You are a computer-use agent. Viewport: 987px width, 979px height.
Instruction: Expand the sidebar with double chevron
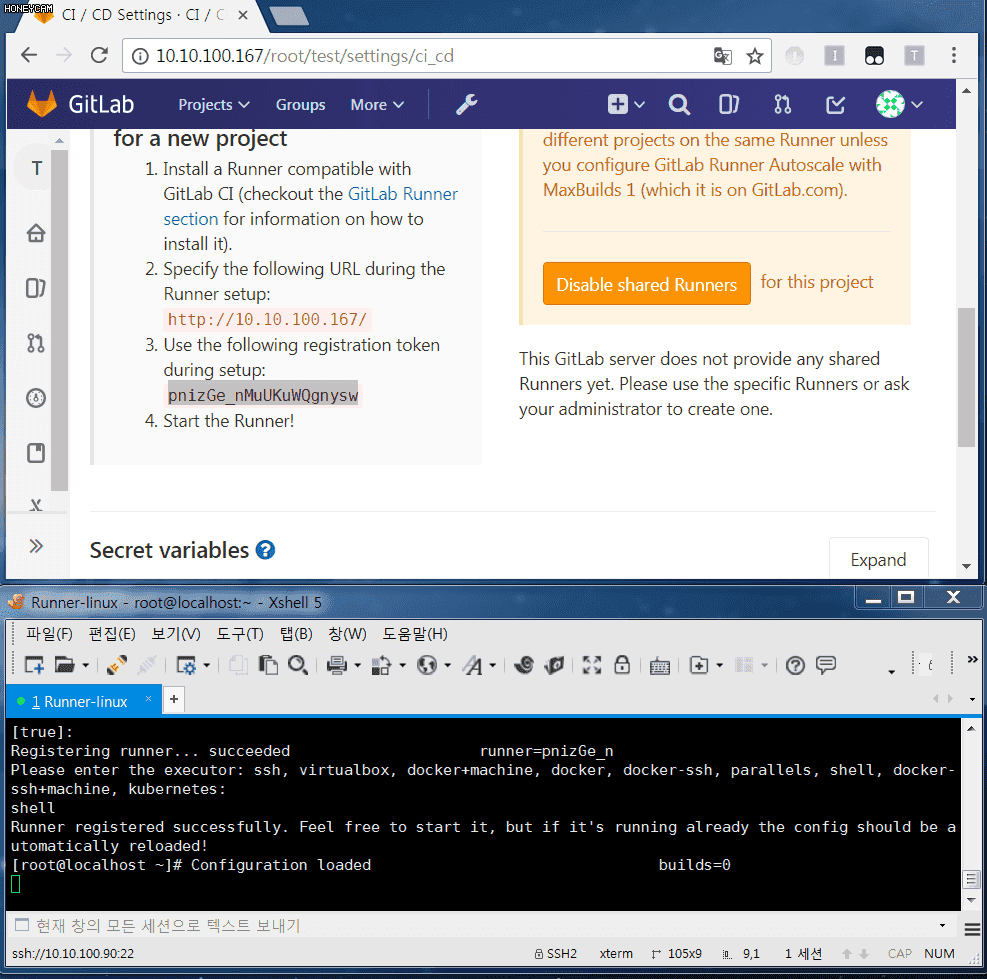pos(36,546)
